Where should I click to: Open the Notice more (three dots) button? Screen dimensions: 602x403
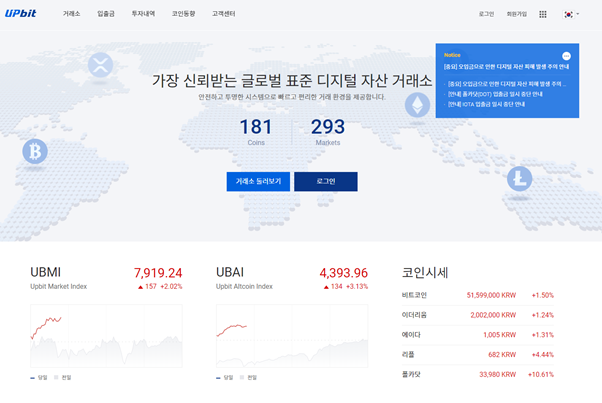(x=566, y=56)
